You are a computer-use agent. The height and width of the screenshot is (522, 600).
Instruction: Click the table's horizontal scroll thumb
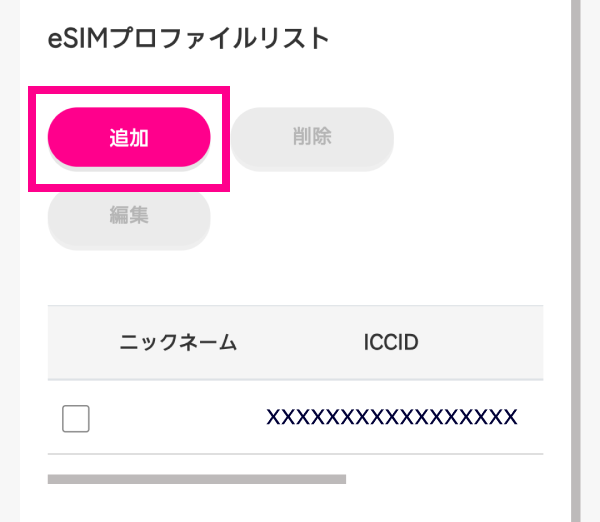197,480
